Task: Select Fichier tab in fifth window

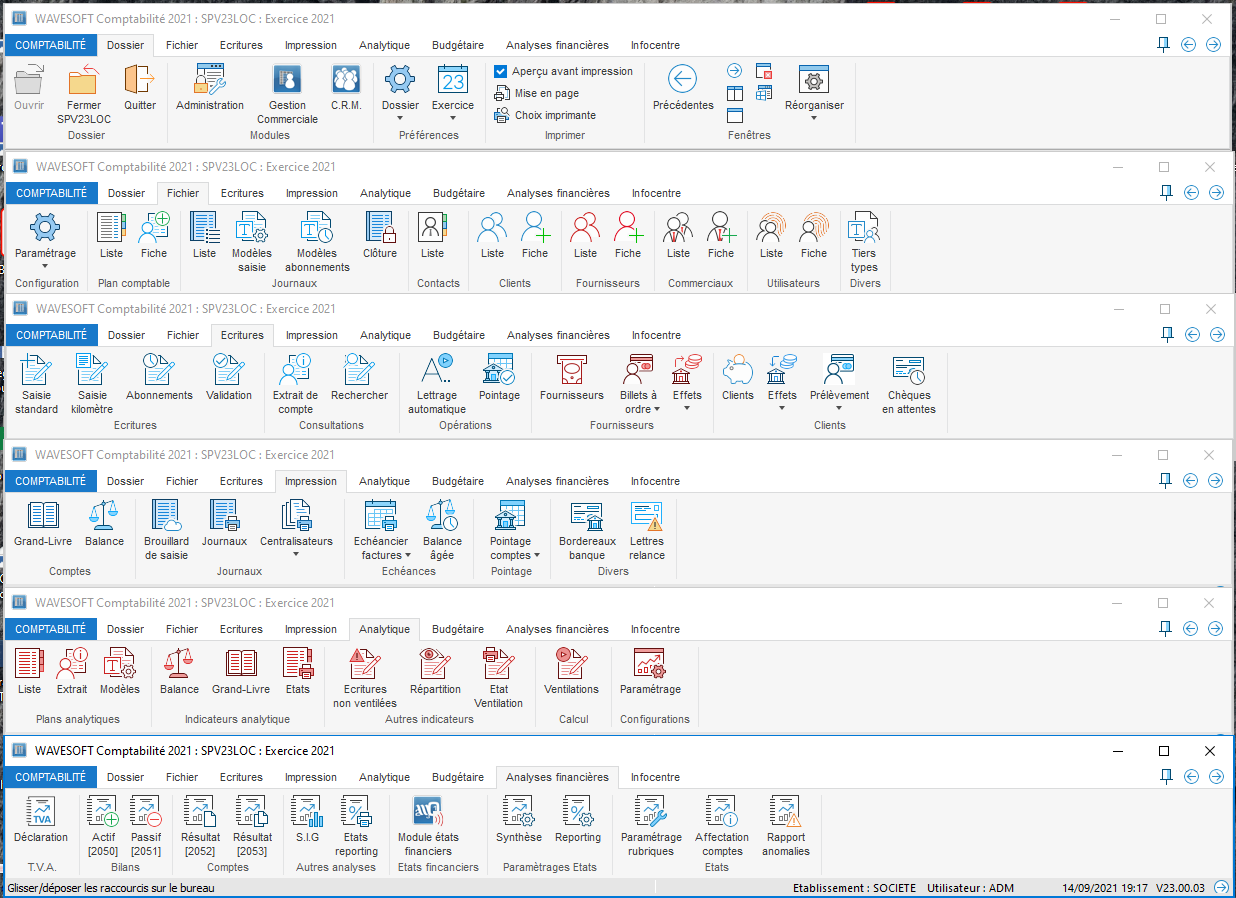Action: pos(182,629)
